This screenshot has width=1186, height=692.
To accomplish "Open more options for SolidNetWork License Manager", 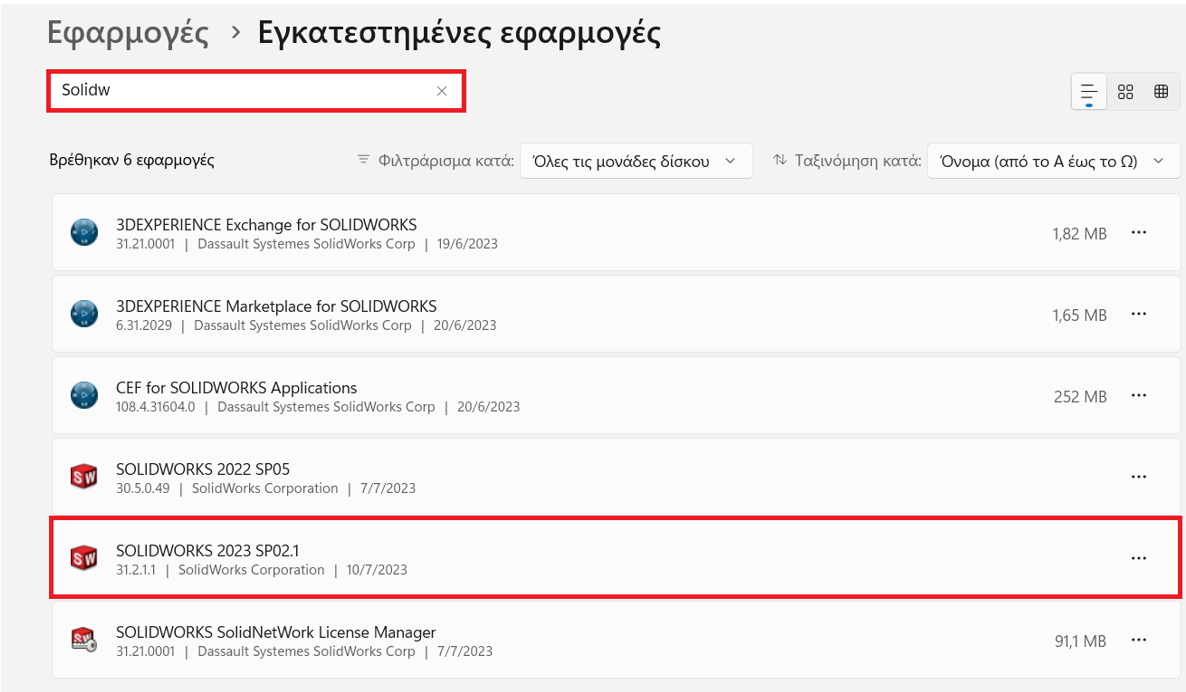I will 1138,640.
